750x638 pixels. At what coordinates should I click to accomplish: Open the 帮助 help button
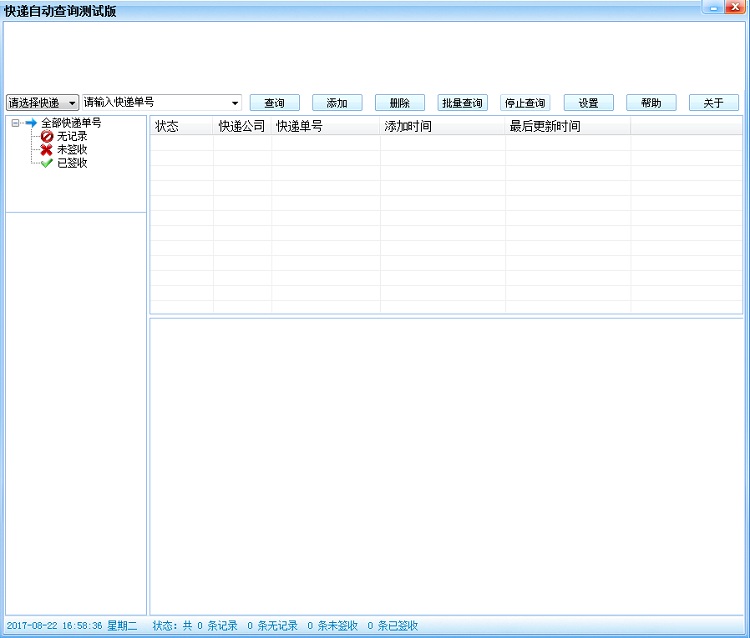point(651,103)
